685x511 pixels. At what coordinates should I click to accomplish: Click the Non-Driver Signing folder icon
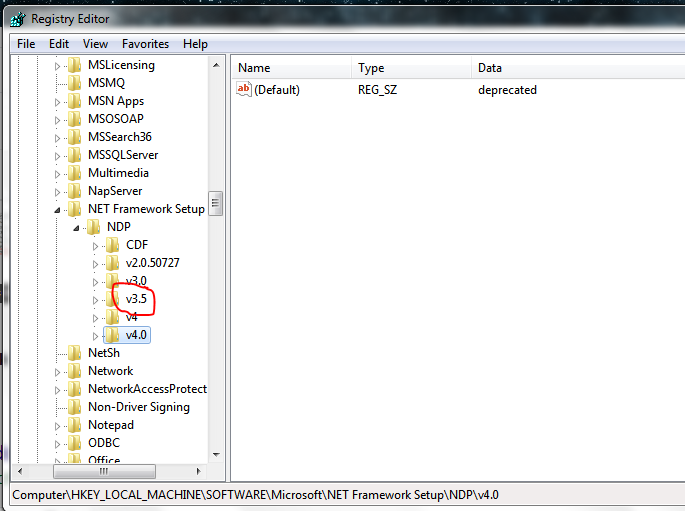point(75,407)
